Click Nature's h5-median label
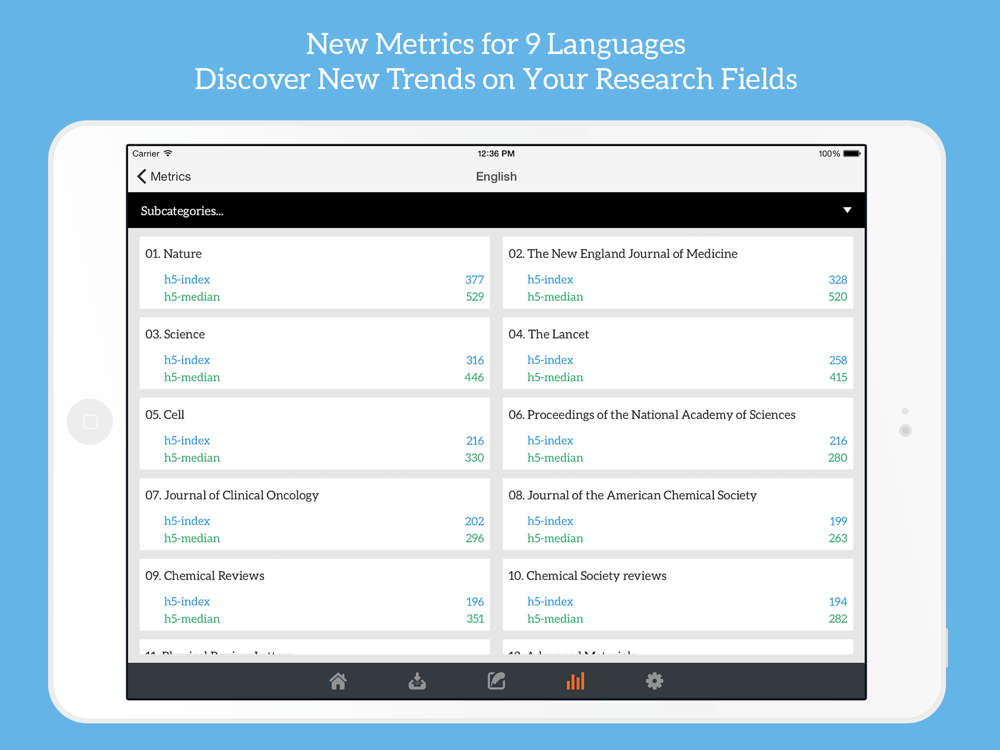Viewport: 1000px width, 750px height. pos(192,297)
